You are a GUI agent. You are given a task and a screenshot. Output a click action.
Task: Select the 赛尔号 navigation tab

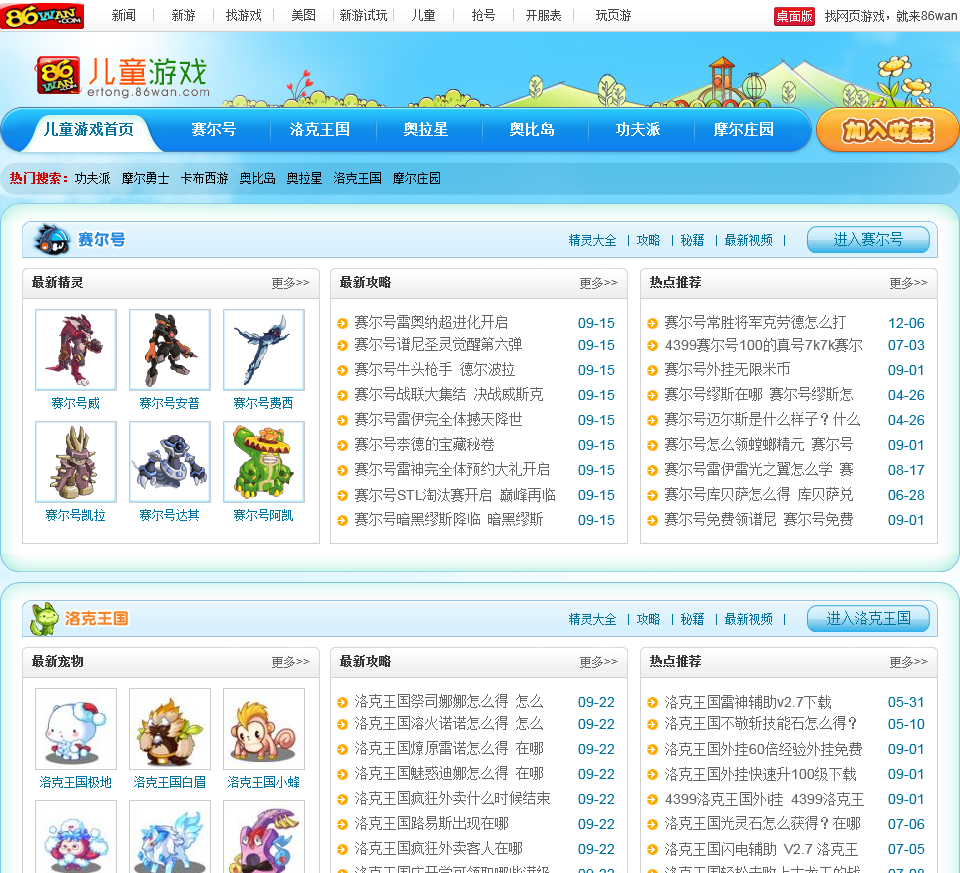[x=214, y=129]
